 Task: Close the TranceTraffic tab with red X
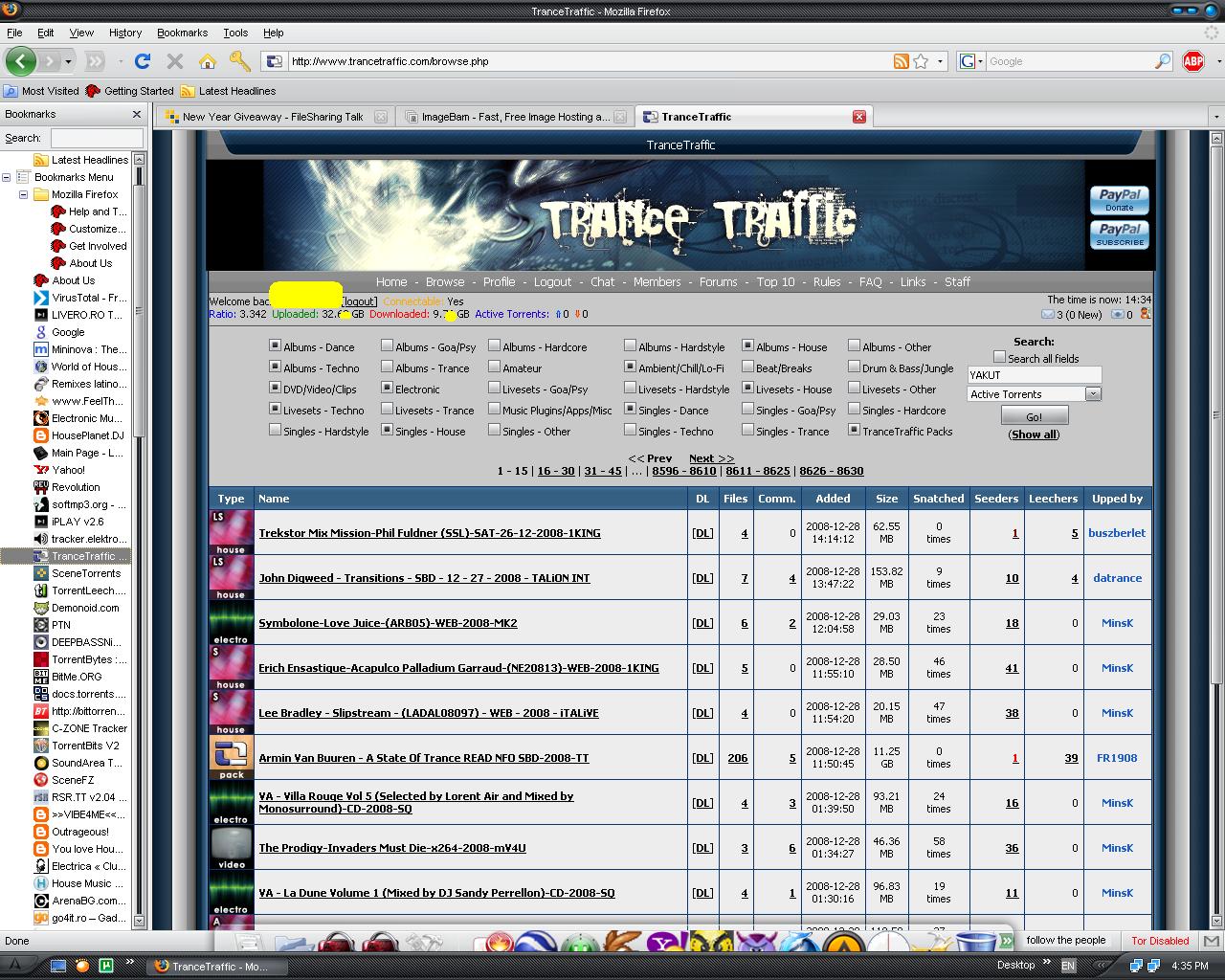[859, 117]
